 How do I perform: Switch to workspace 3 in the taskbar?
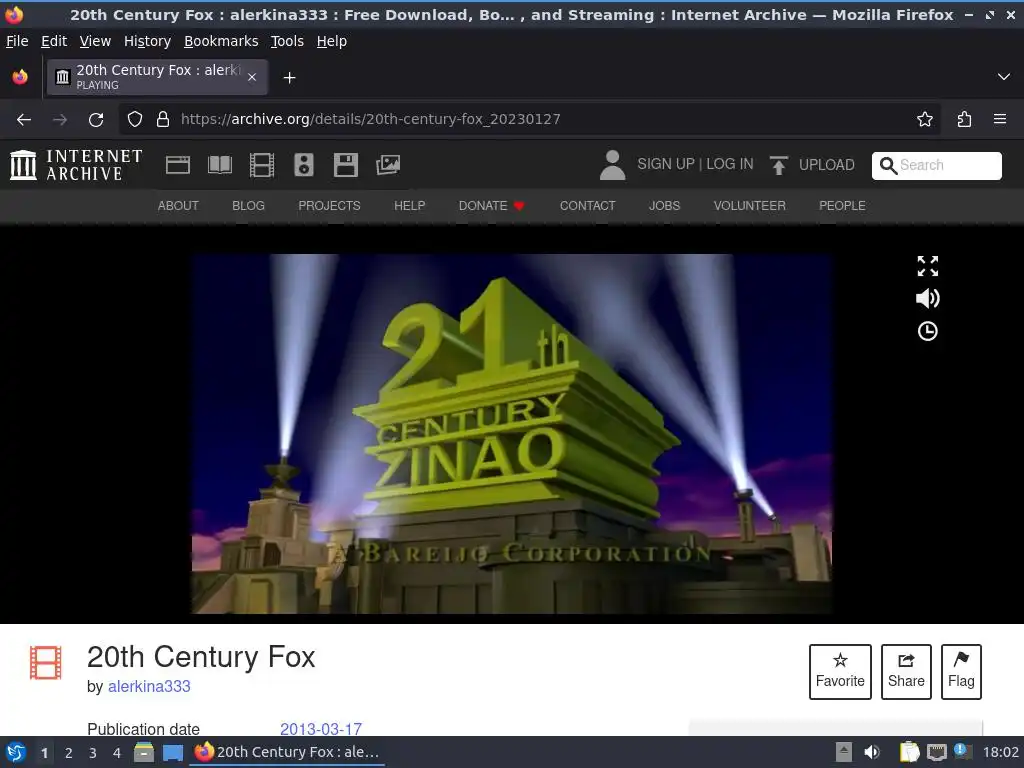[x=93, y=753]
